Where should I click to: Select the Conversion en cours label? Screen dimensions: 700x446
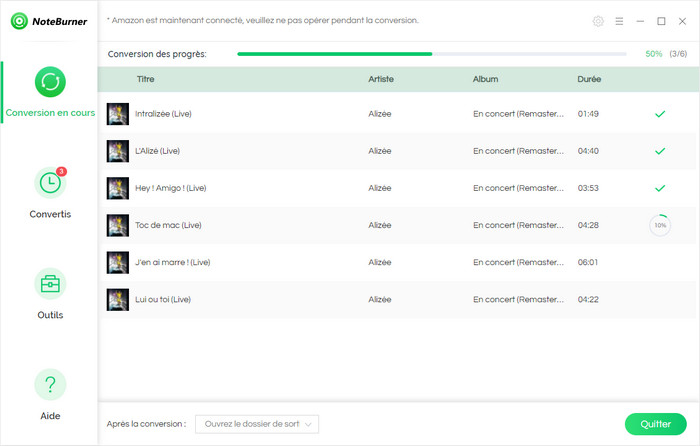50,113
